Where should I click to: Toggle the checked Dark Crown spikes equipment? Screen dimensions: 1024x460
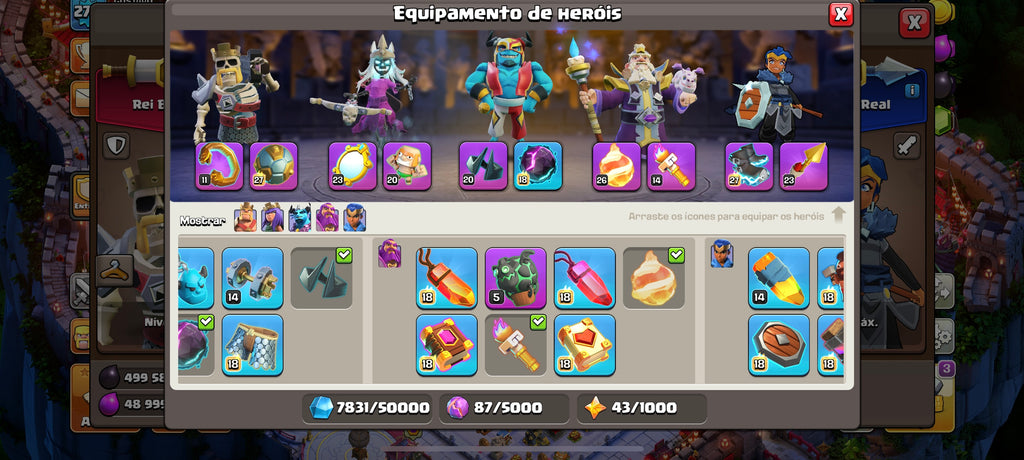tap(321, 278)
